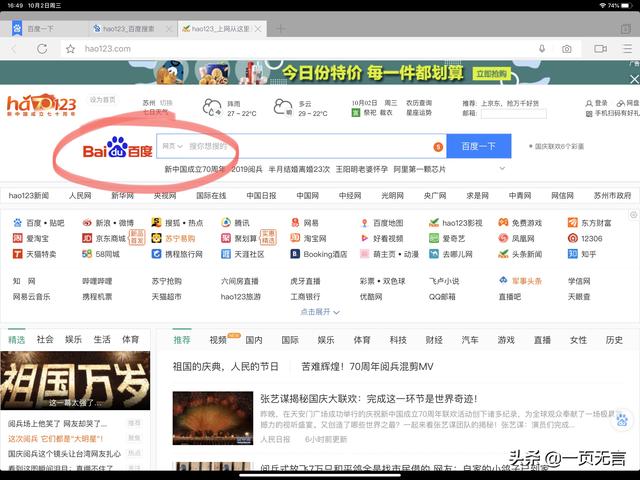Tap the video camera toolbar icon
This screenshot has height=480, width=640.
pos(600,49)
